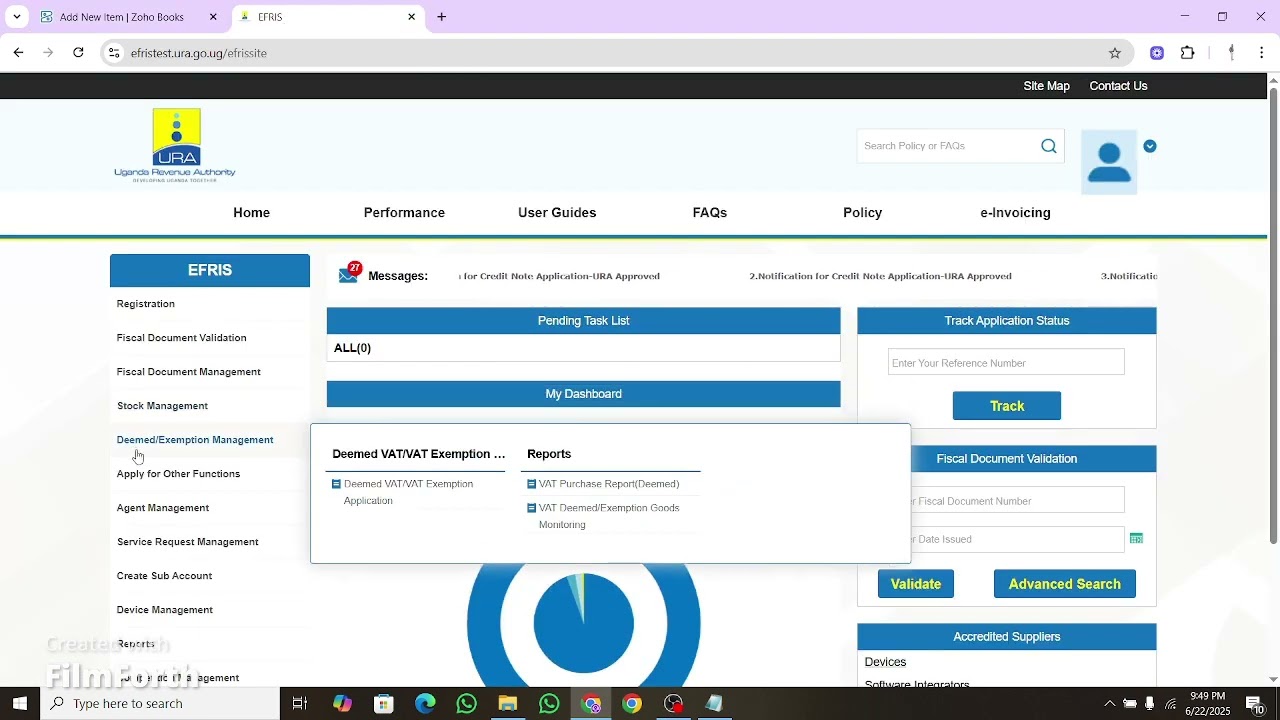This screenshot has height=720, width=1280.
Task: Open the browser extensions puzzle icon
Action: [x=1188, y=53]
